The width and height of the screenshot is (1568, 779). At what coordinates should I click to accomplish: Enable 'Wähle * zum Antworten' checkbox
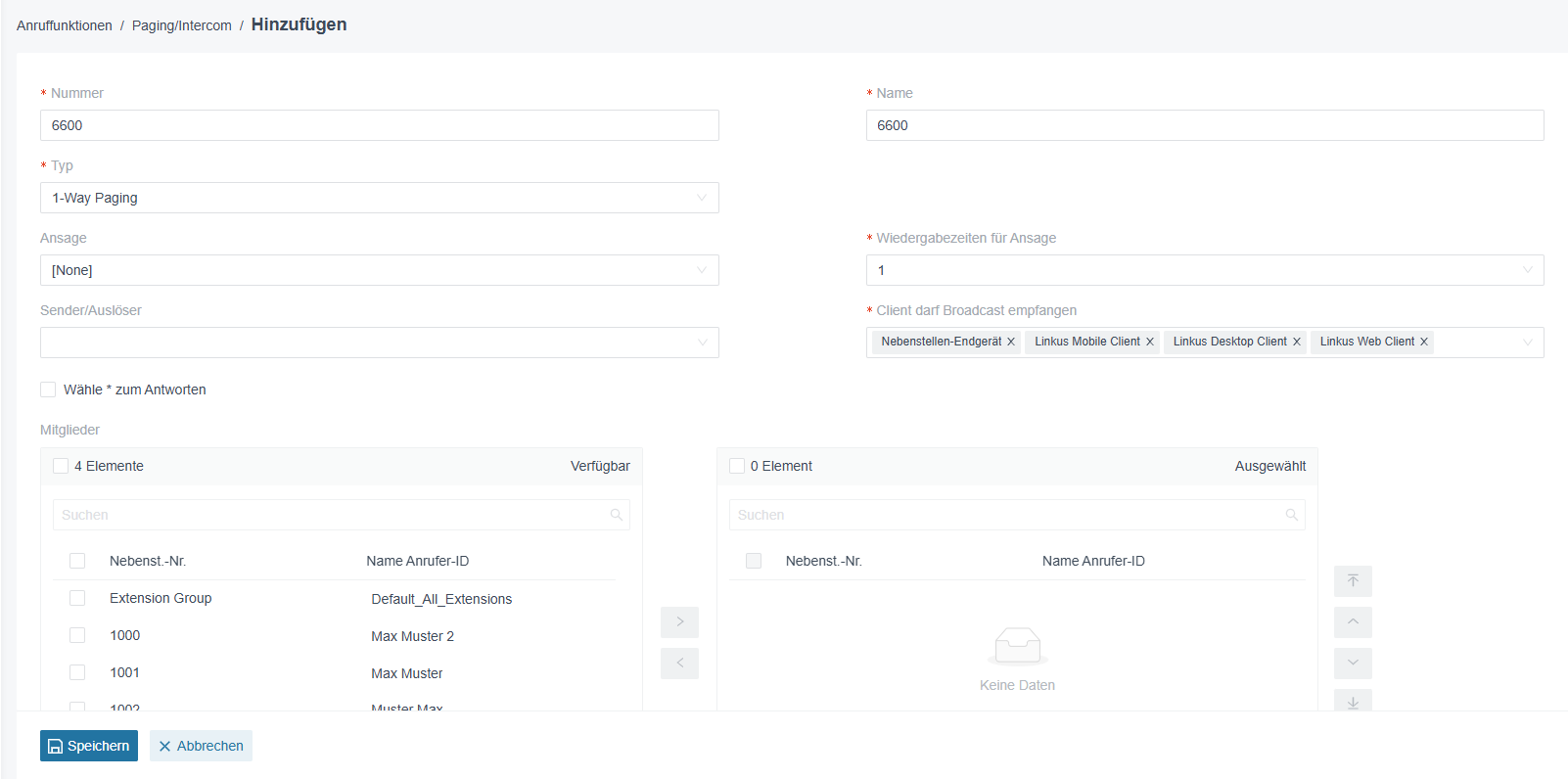(x=48, y=389)
